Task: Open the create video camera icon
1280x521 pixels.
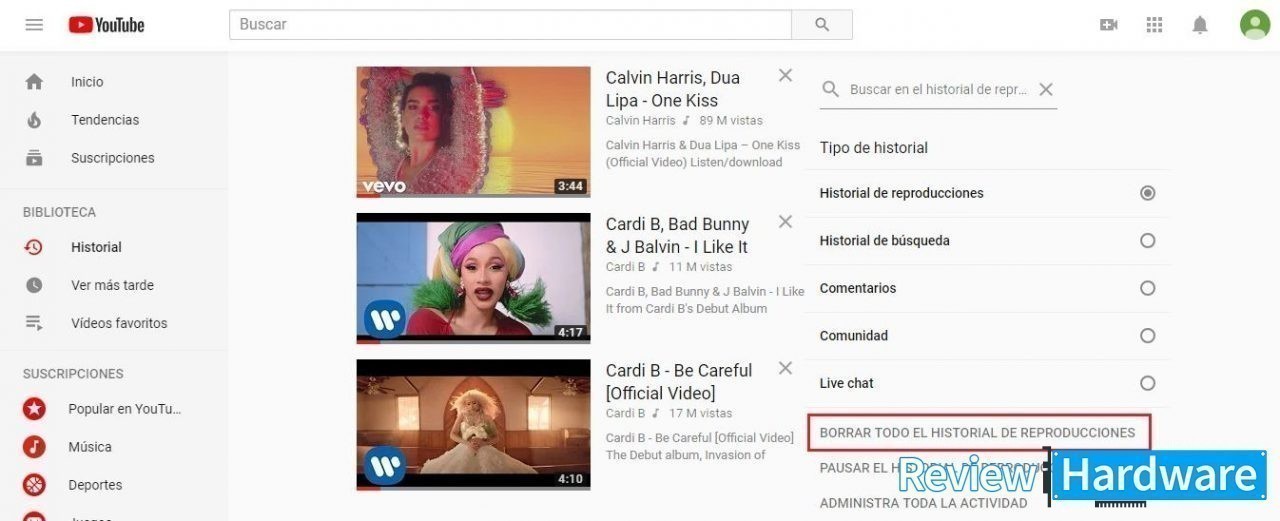Action: point(1108,25)
